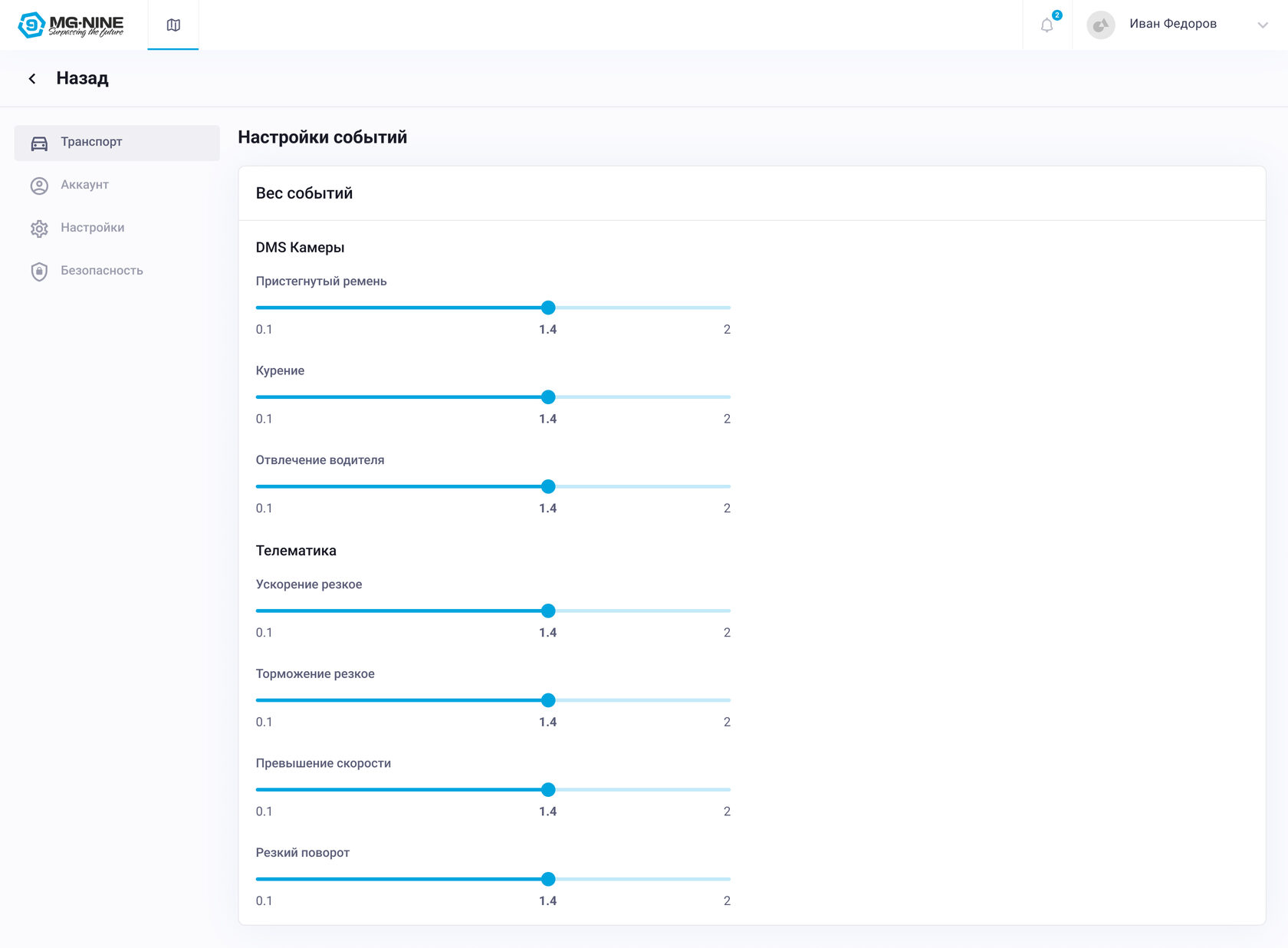
Task: Select the Аккаунт menu item
Action: click(x=84, y=185)
